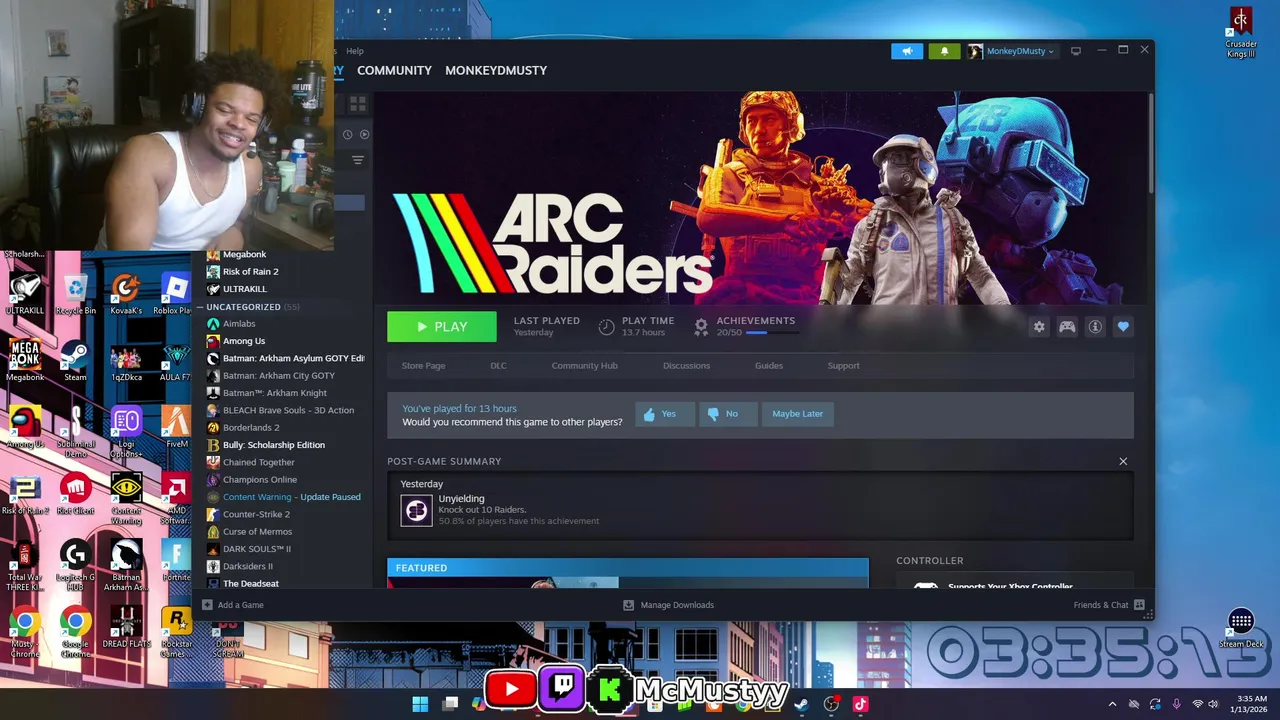Screen dimensions: 1280x720
Task: Choose Maybe Later on recommendation prompt
Action: (x=797, y=414)
